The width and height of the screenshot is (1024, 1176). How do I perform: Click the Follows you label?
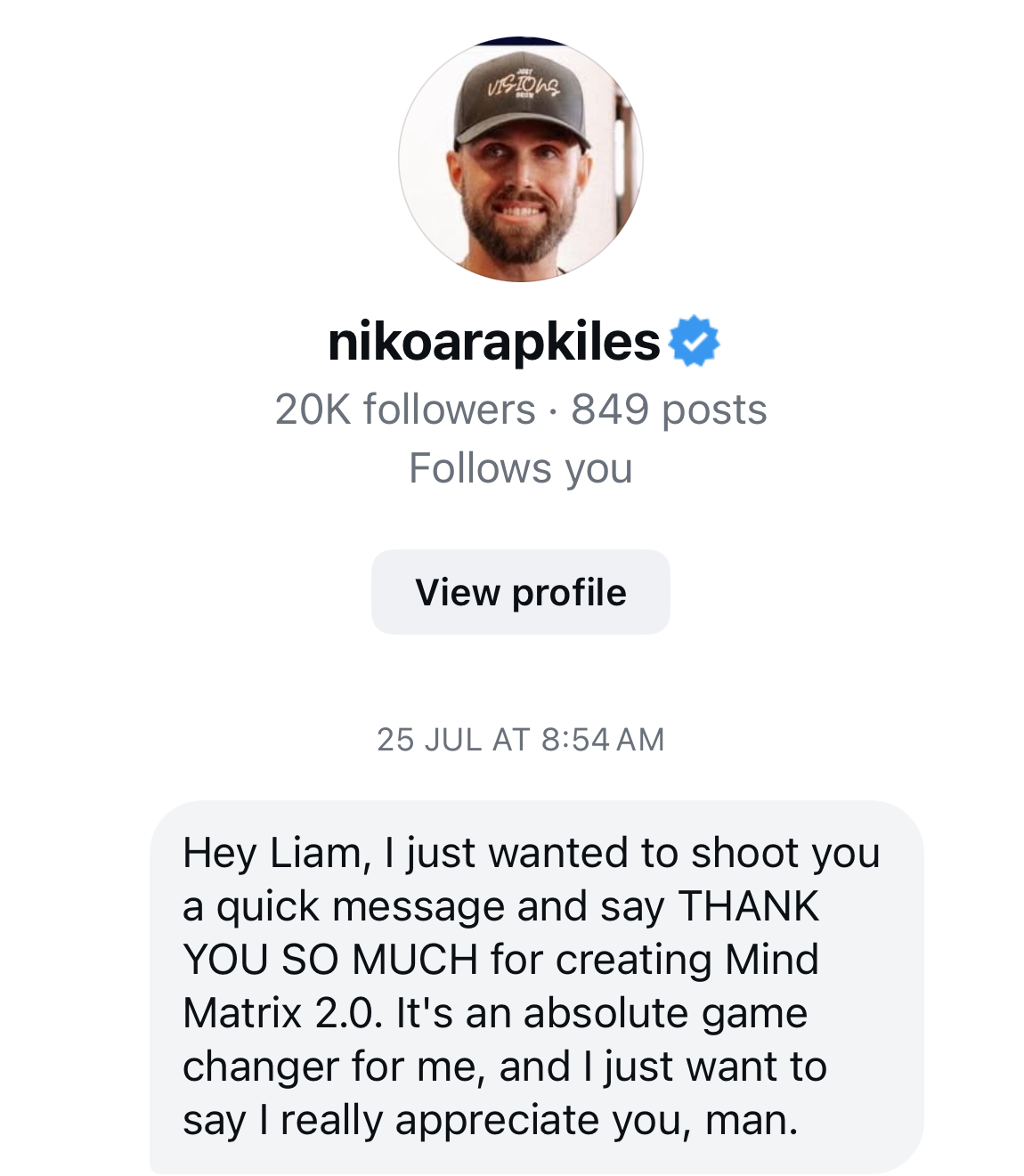point(521,468)
